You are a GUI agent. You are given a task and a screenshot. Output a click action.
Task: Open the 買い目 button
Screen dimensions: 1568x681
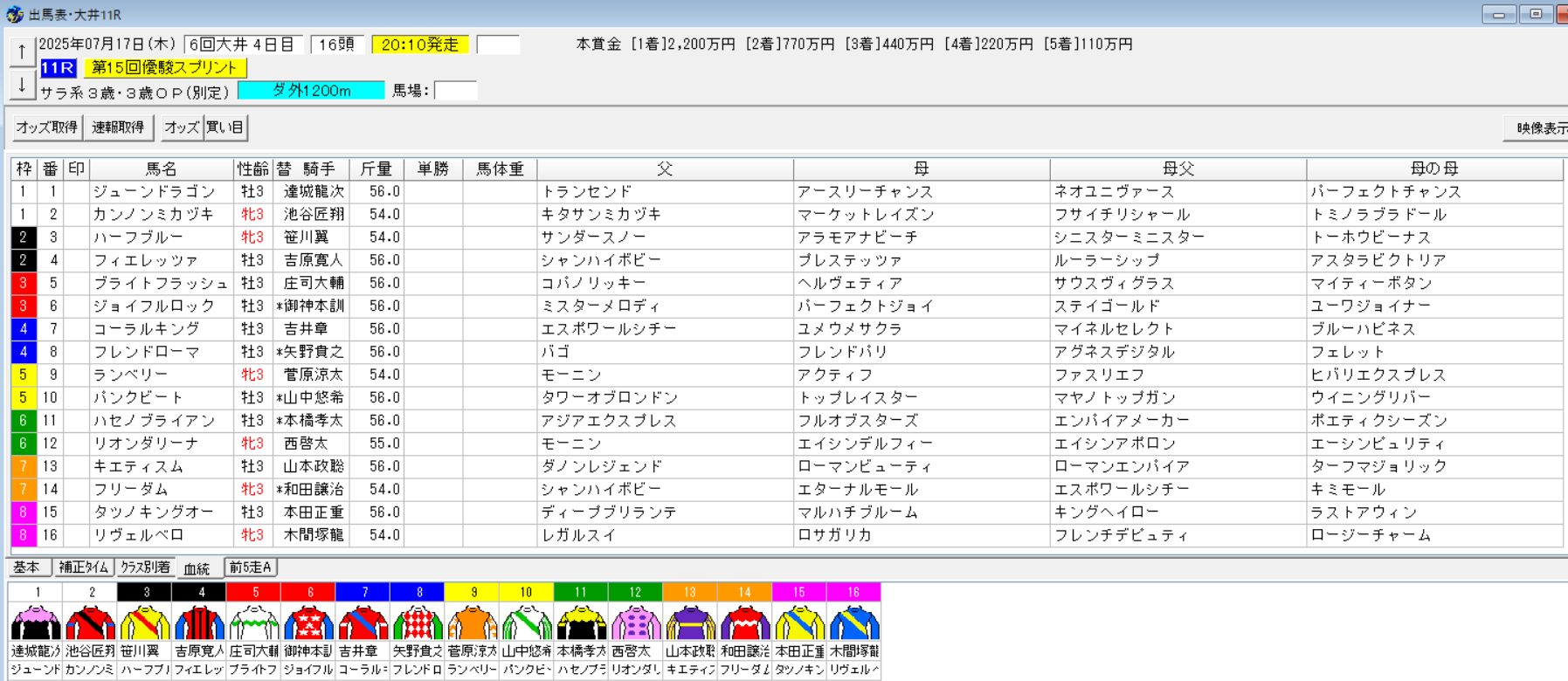click(225, 127)
